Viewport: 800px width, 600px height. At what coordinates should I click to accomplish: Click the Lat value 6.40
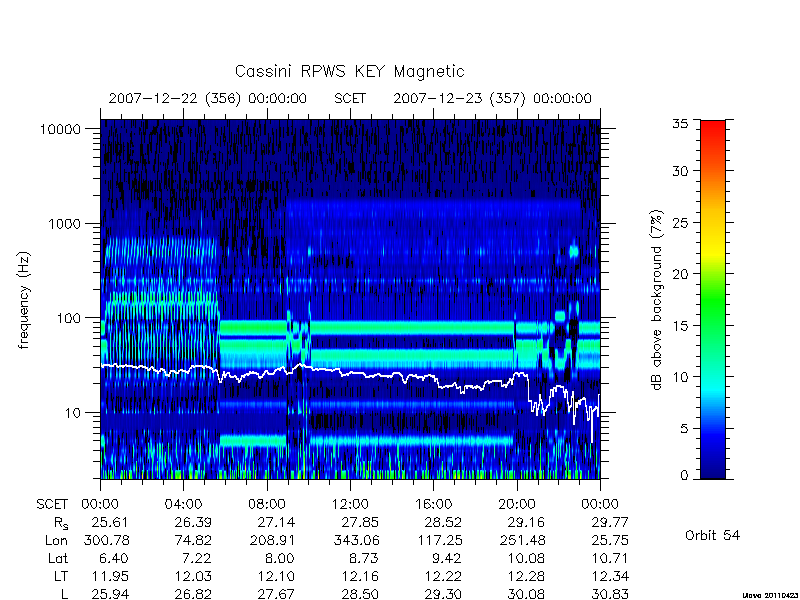114,559
